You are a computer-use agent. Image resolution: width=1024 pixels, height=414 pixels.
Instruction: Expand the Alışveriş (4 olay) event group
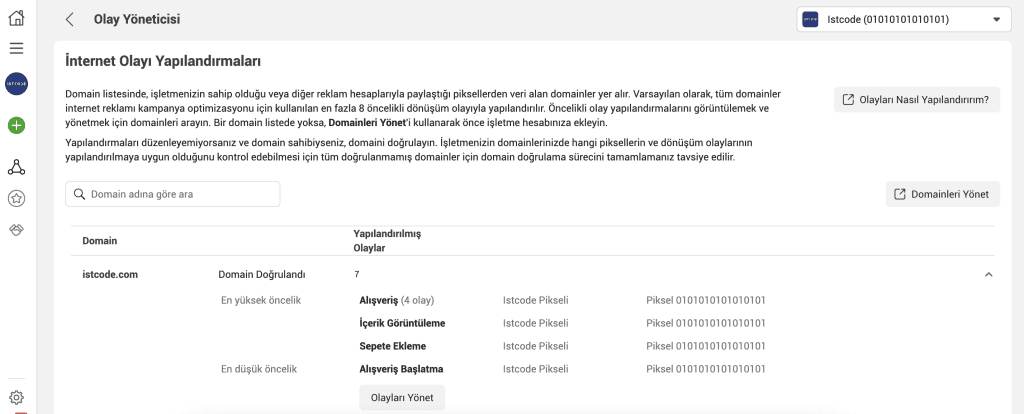click(396, 300)
